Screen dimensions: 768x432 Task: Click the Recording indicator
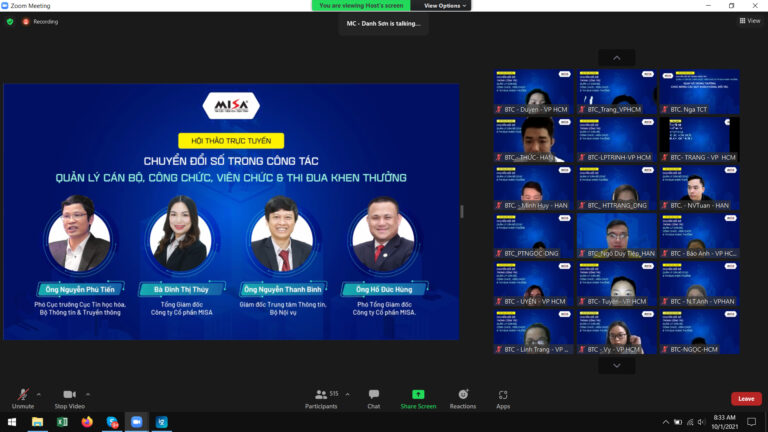(40, 21)
